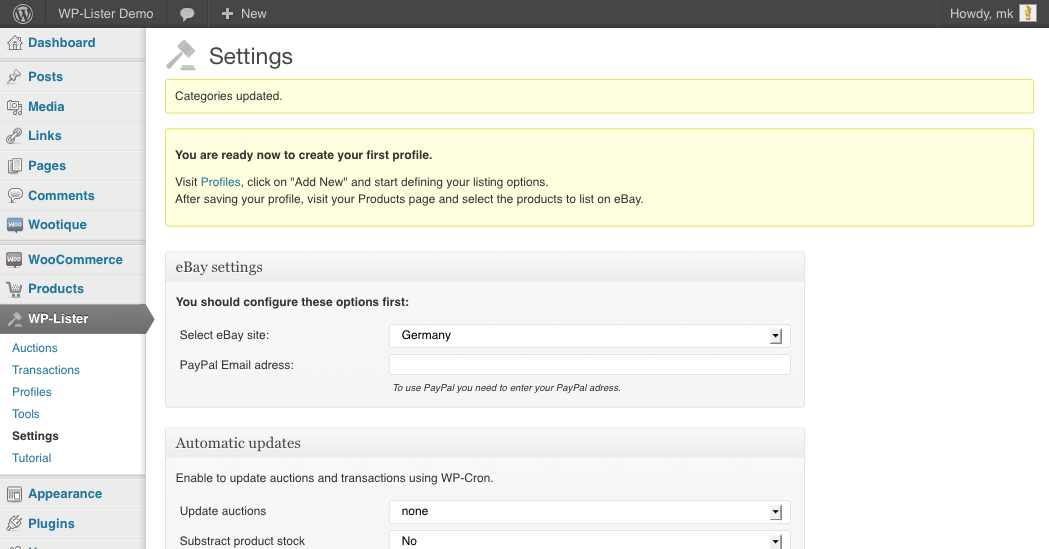Viewport: 1049px width, 549px height.
Task: Follow the Profiles link in the notice
Action: click(x=220, y=182)
